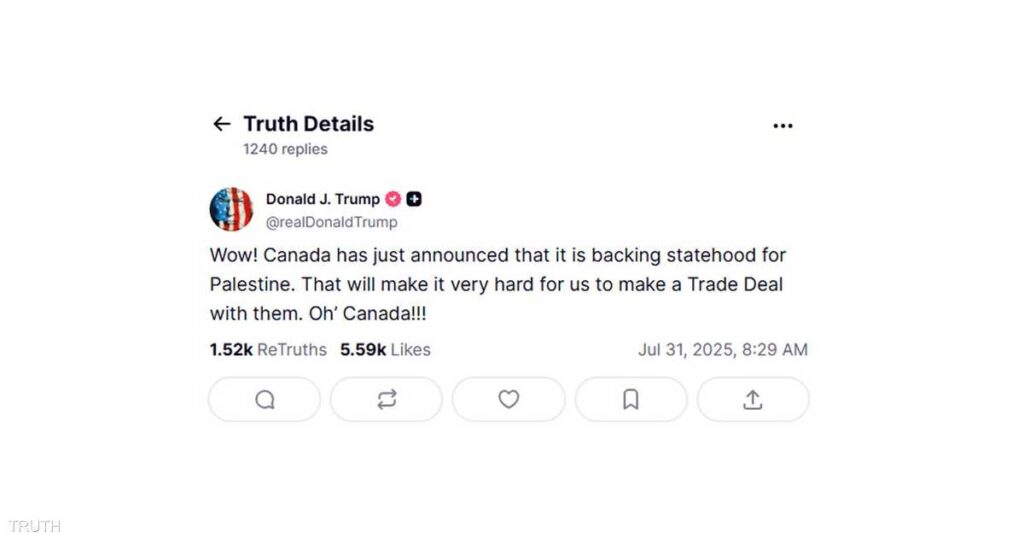The width and height of the screenshot is (1024, 538).
Task: Like the post with the heart icon
Action: 509,400
